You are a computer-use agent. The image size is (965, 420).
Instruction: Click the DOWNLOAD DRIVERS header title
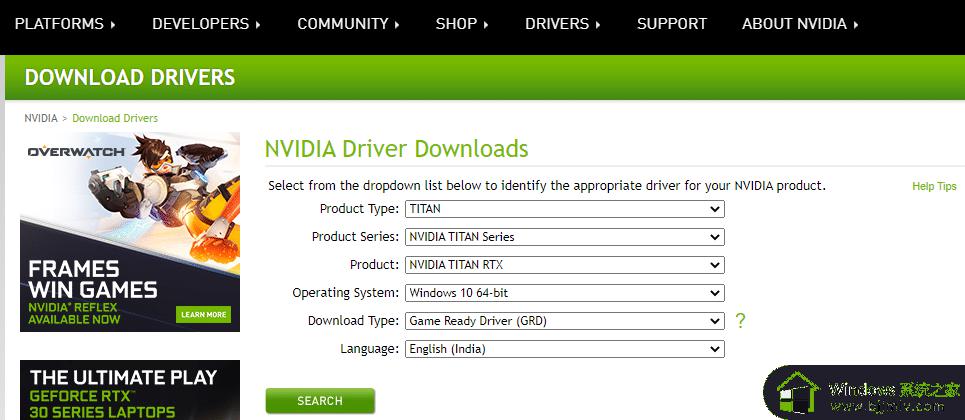pyautogui.click(x=130, y=78)
